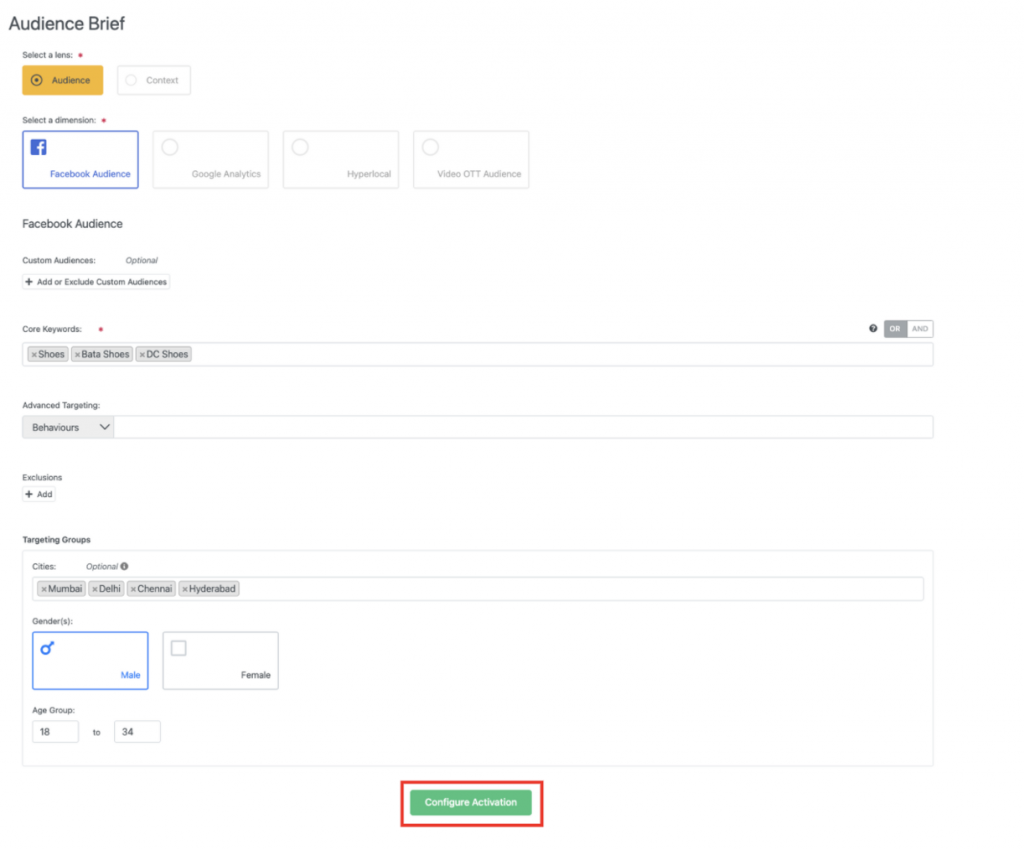Edit the minimum age field 18
Viewport: 1024px width, 850px height.
(56, 732)
